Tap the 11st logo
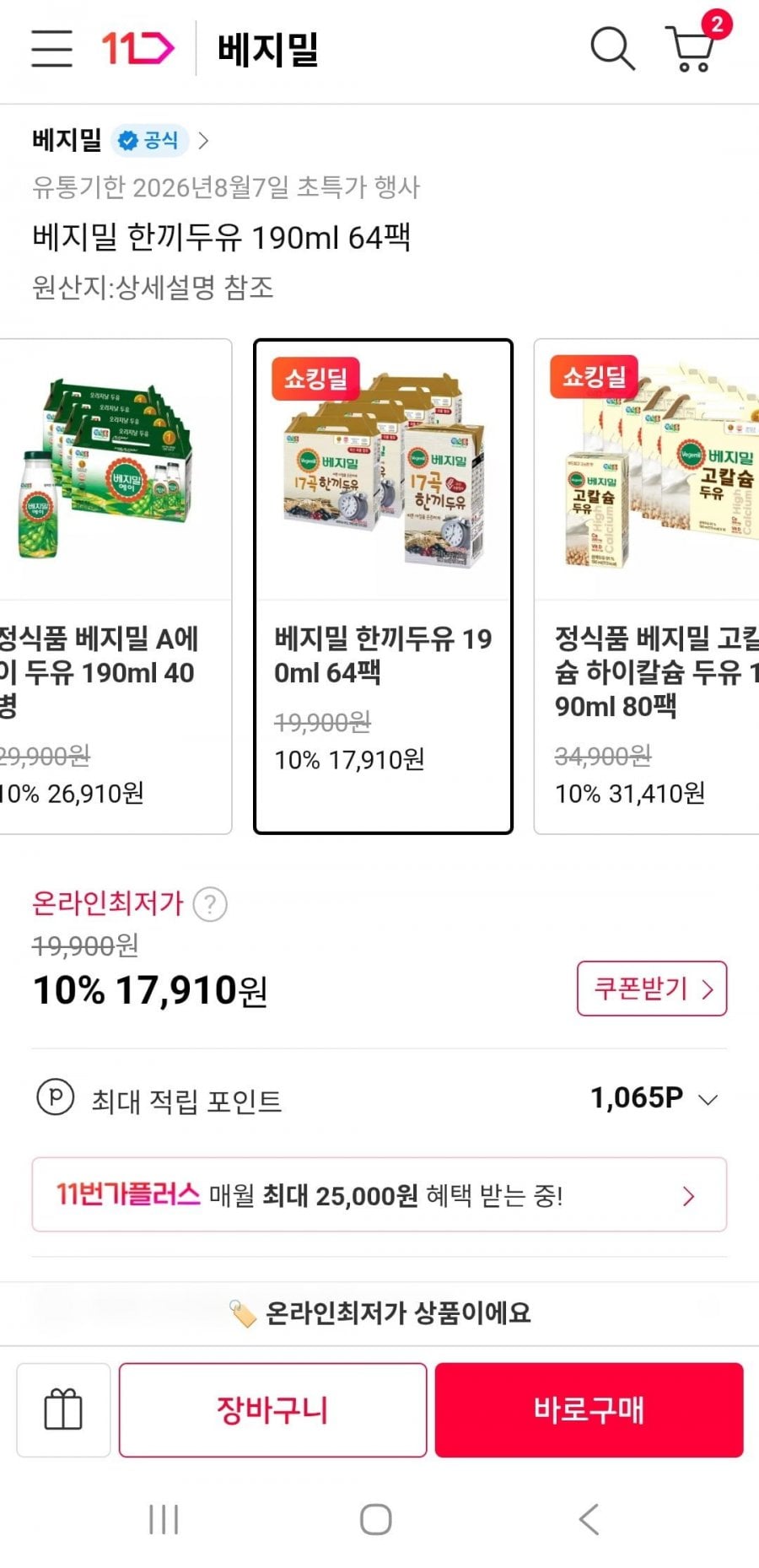759x1568 pixels. click(x=137, y=48)
